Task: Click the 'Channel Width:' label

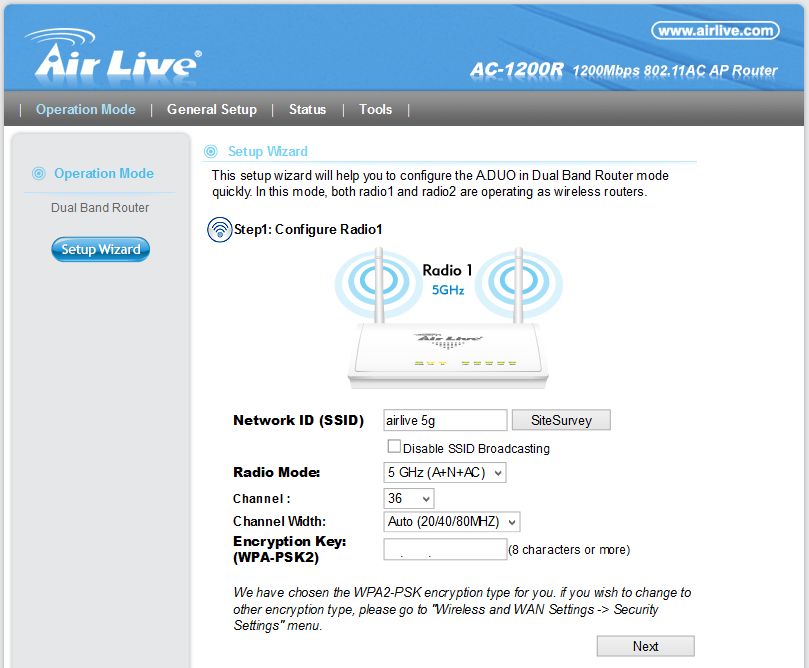Action: coord(279,522)
